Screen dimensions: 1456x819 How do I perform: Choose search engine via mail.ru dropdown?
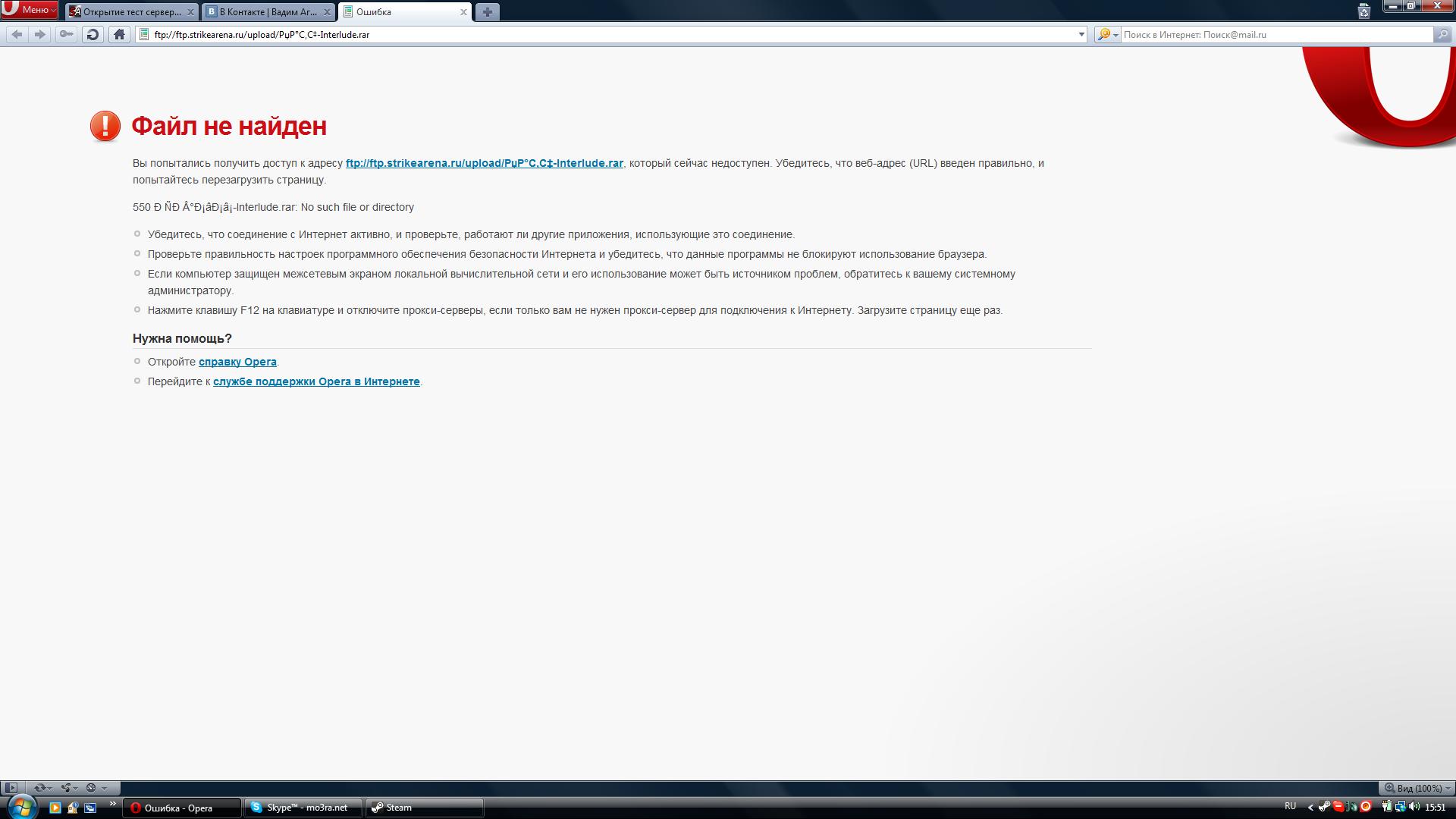coord(1108,34)
